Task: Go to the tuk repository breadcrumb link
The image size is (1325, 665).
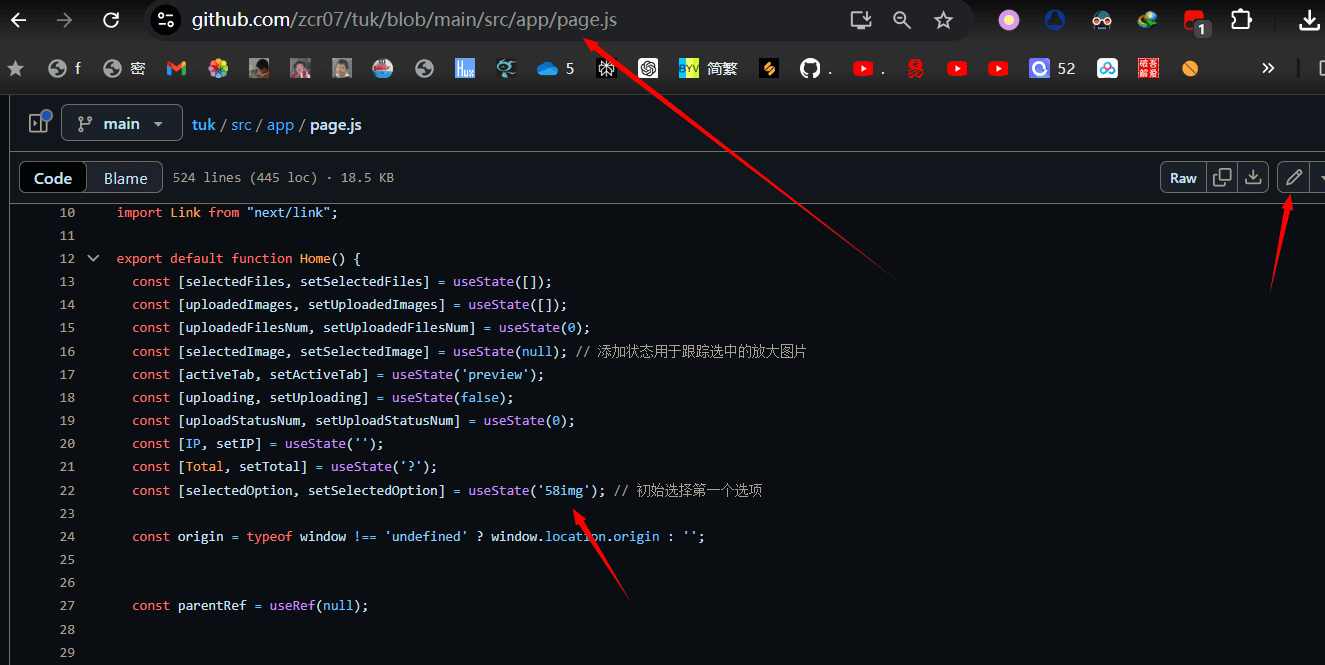Action: click(x=203, y=125)
